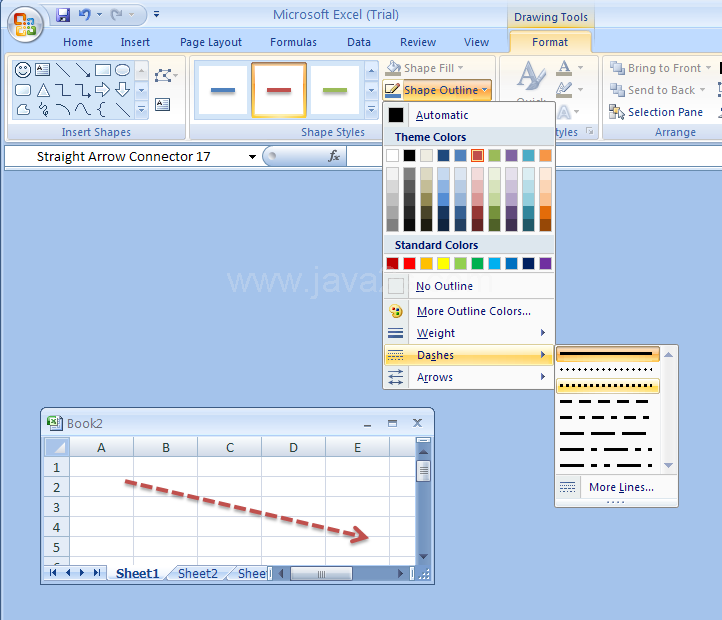Click Select All corner in Book2 grid
The width and height of the screenshot is (722, 620).
[x=57, y=447]
